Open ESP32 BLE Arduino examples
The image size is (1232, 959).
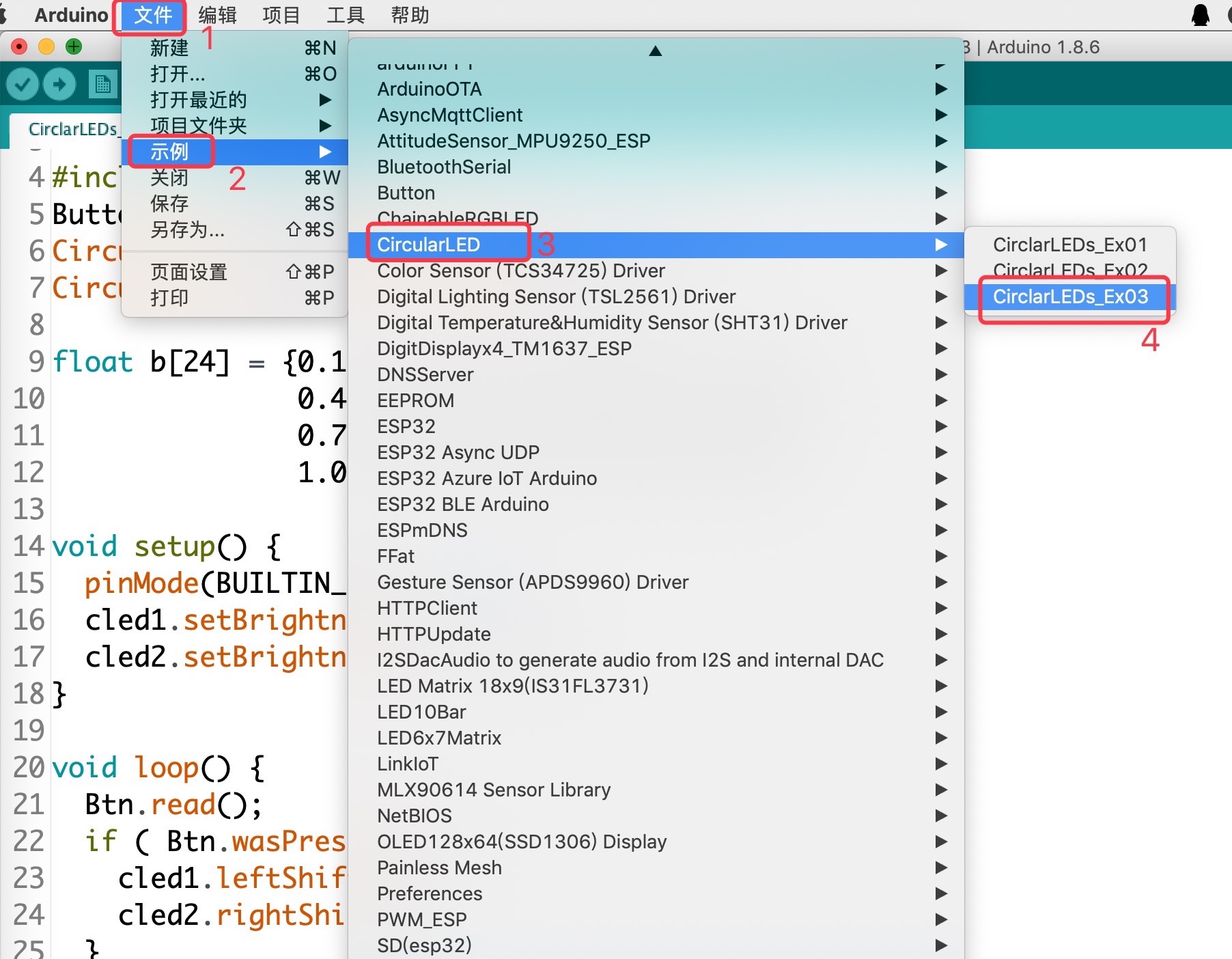coord(656,504)
